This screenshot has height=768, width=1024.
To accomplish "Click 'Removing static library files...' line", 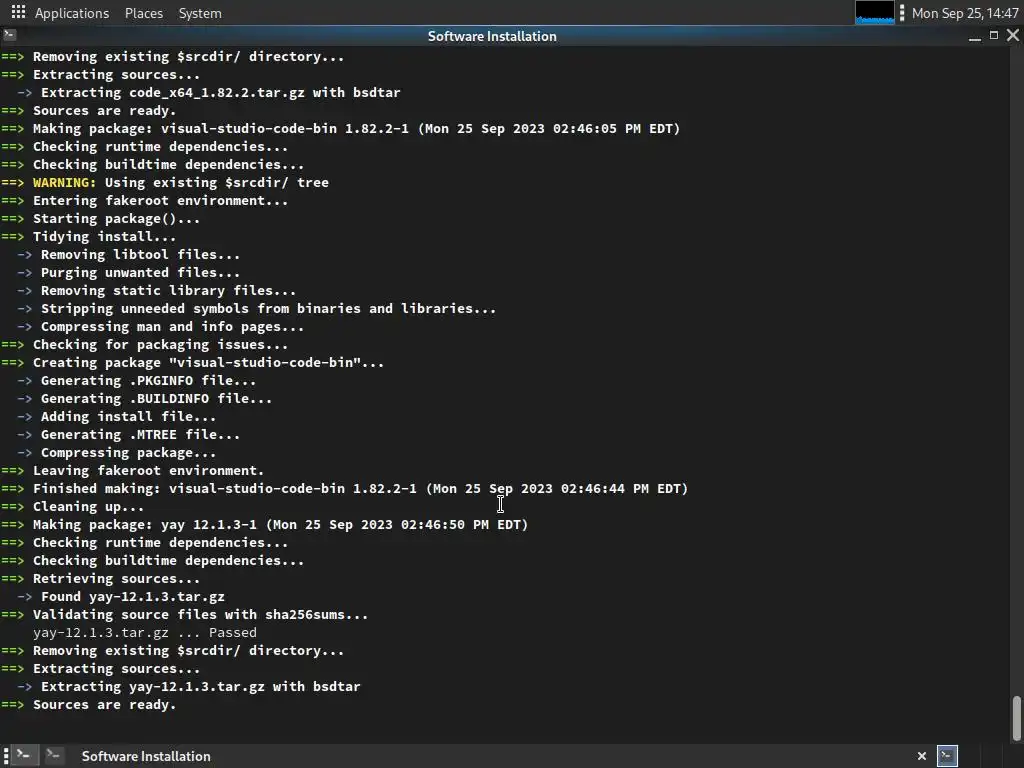I will point(168,291).
